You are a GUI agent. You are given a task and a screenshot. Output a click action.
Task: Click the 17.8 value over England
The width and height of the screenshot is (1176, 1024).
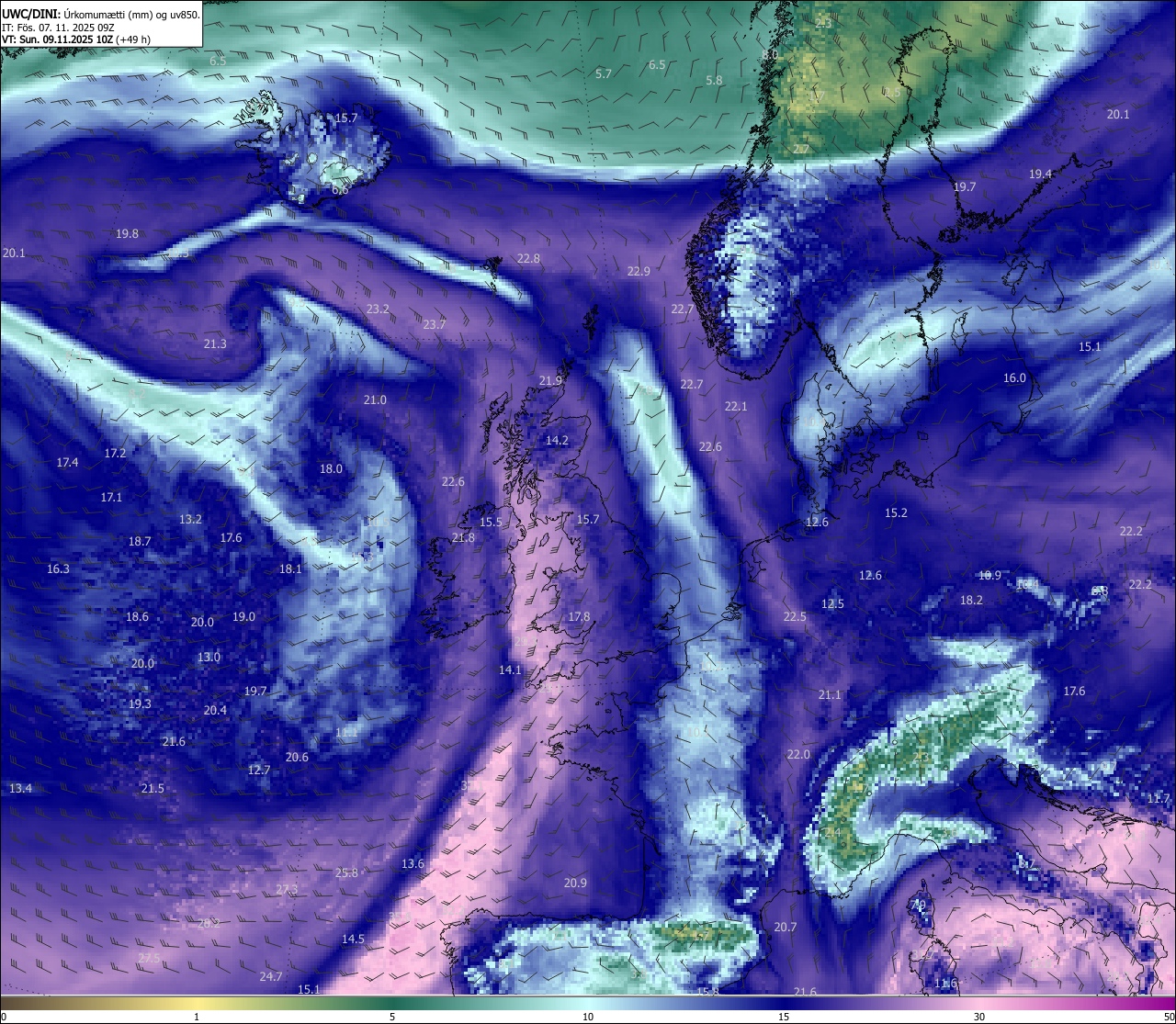pos(579,617)
